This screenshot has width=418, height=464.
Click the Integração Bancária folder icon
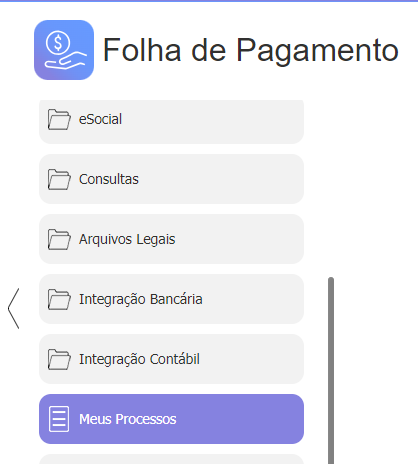pos(59,299)
